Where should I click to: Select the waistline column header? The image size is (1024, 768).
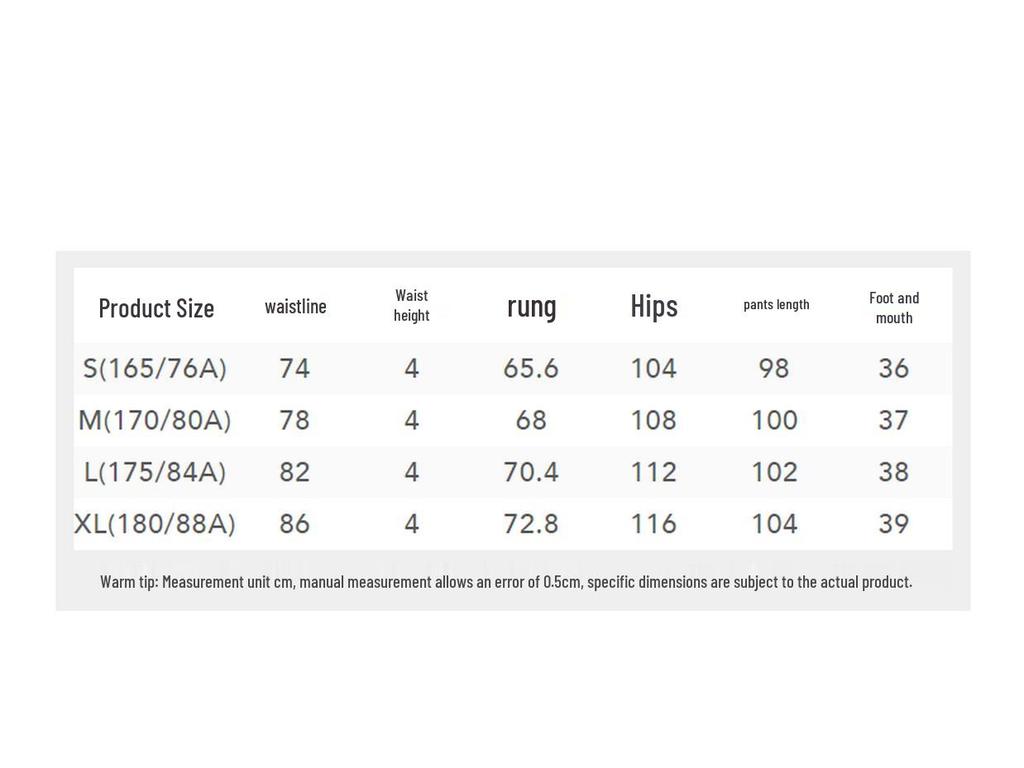point(295,306)
